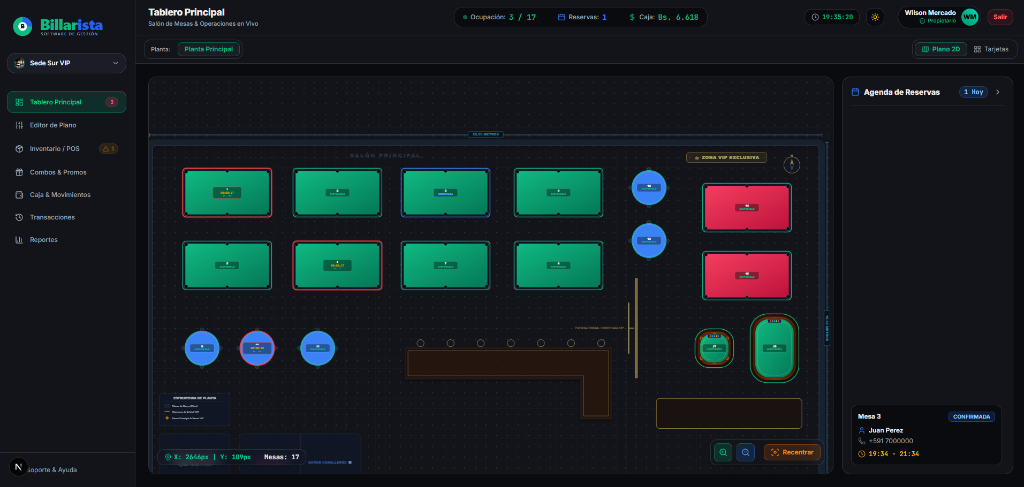Viewport: 1024px width, 487px height.
Task: Click the Juan Perez name text
Action: click(x=886, y=430)
